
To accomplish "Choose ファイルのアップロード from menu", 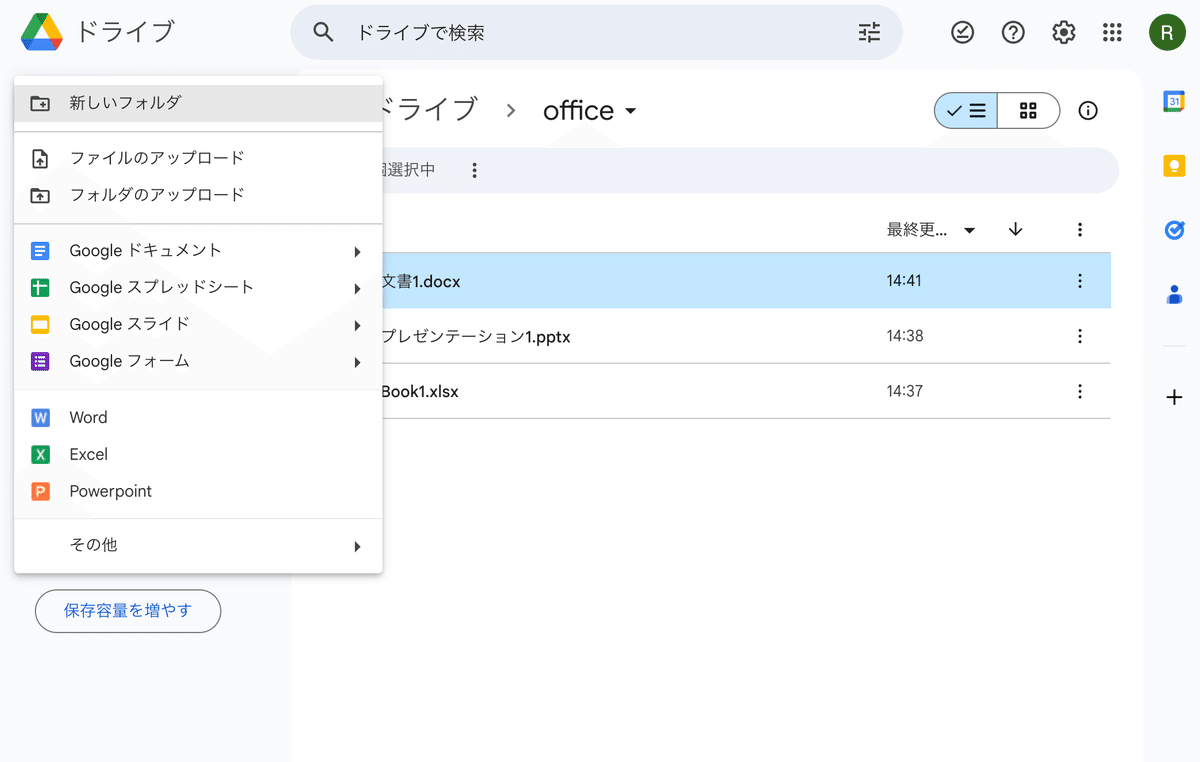I will pos(198,158).
